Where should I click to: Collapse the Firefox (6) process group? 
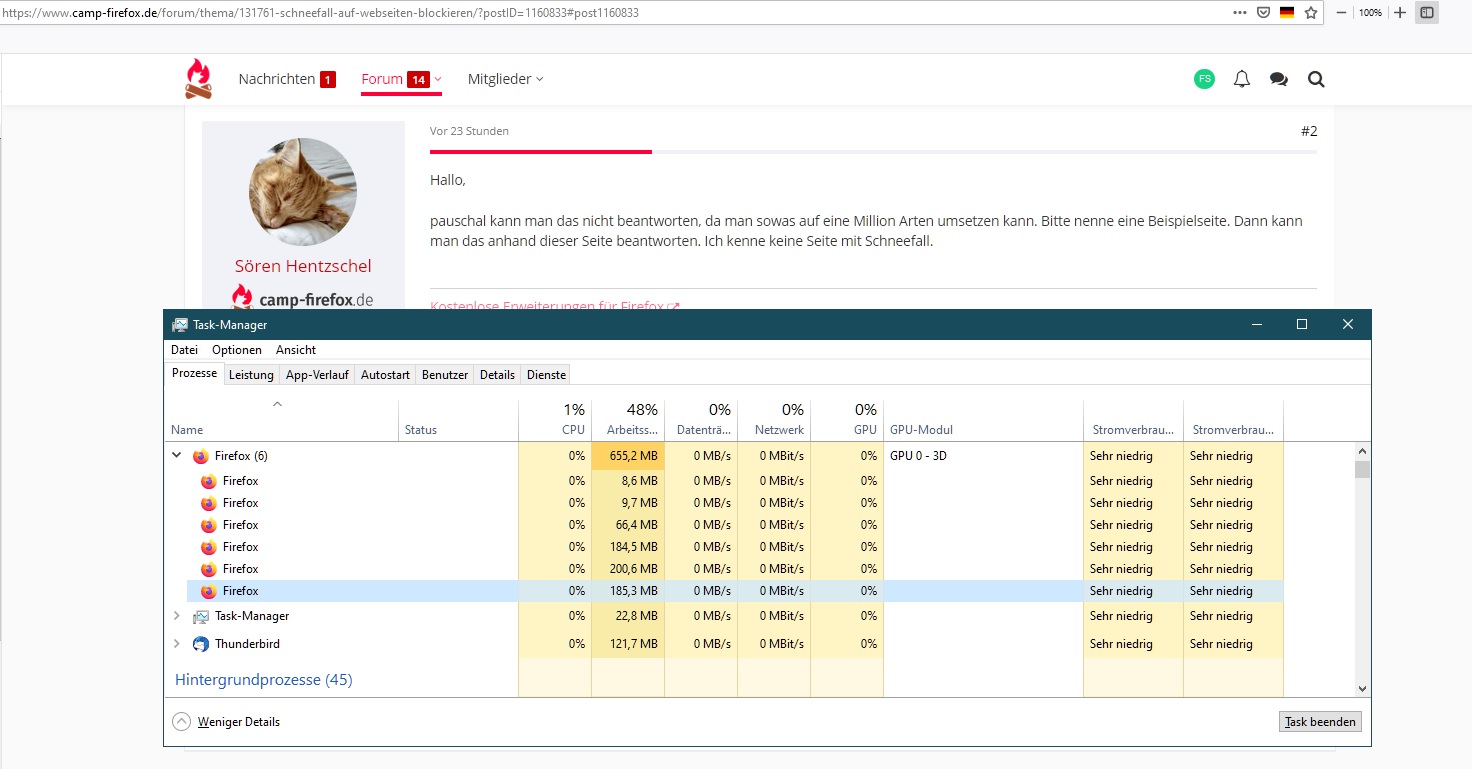tap(177, 456)
